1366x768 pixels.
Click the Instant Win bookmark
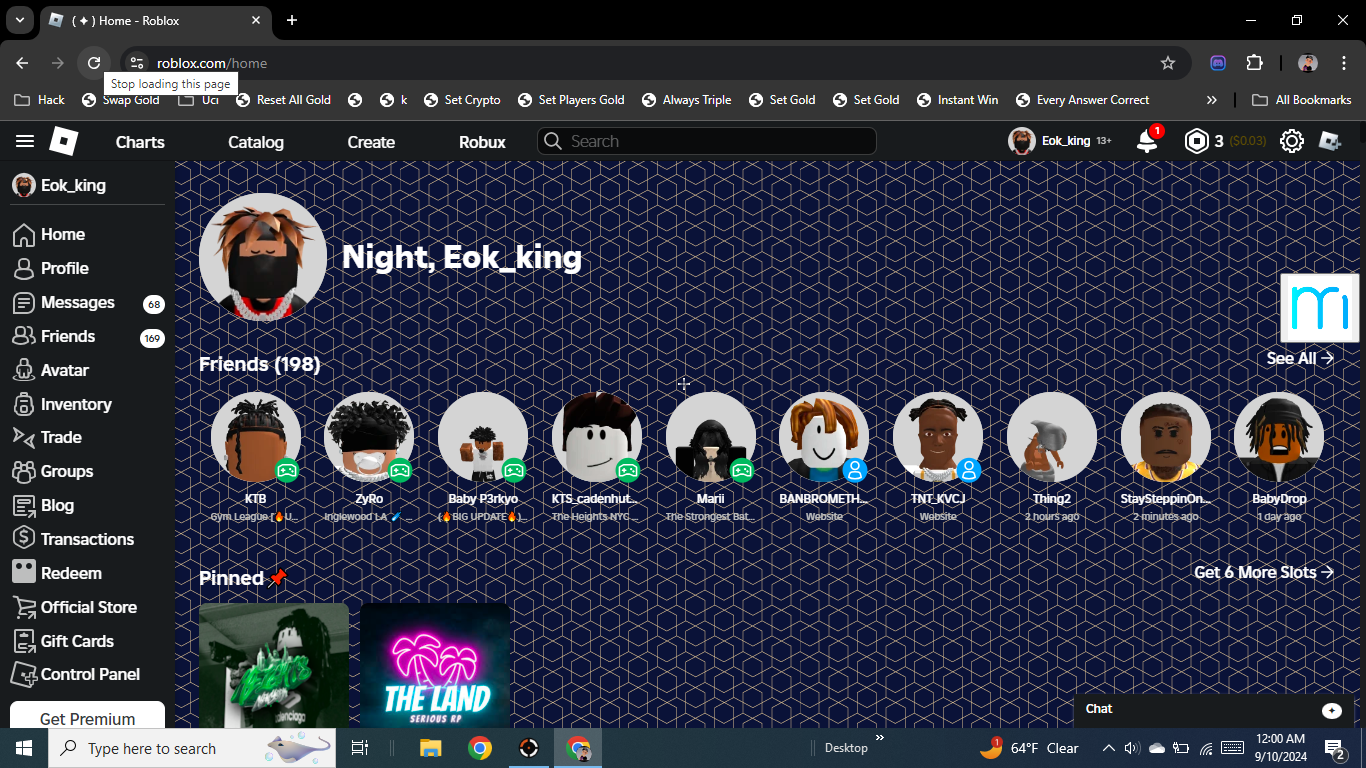[956, 100]
